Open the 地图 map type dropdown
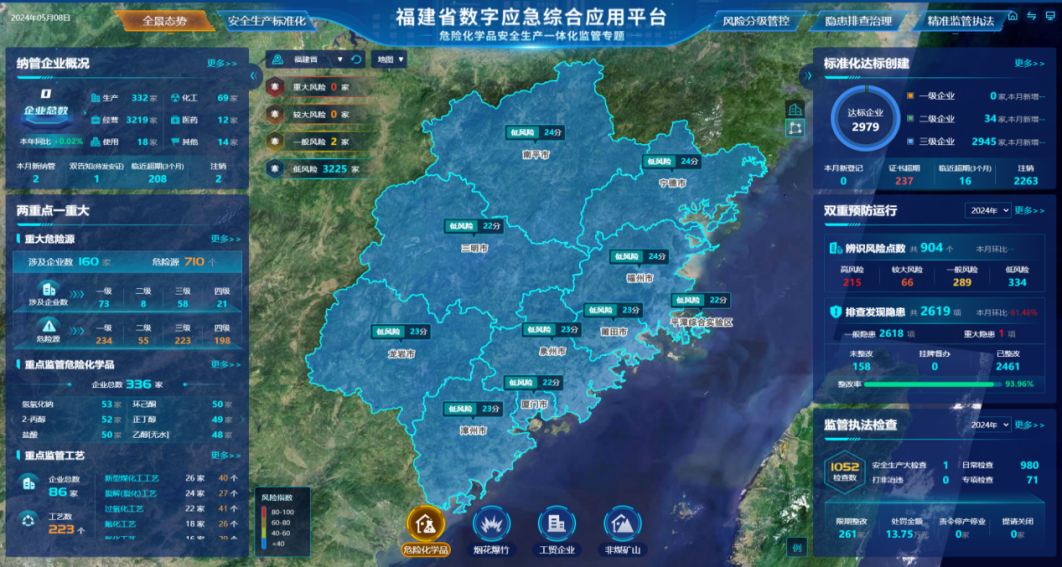The height and width of the screenshot is (567, 1062). pyautogui.click(x=389, y=60)
